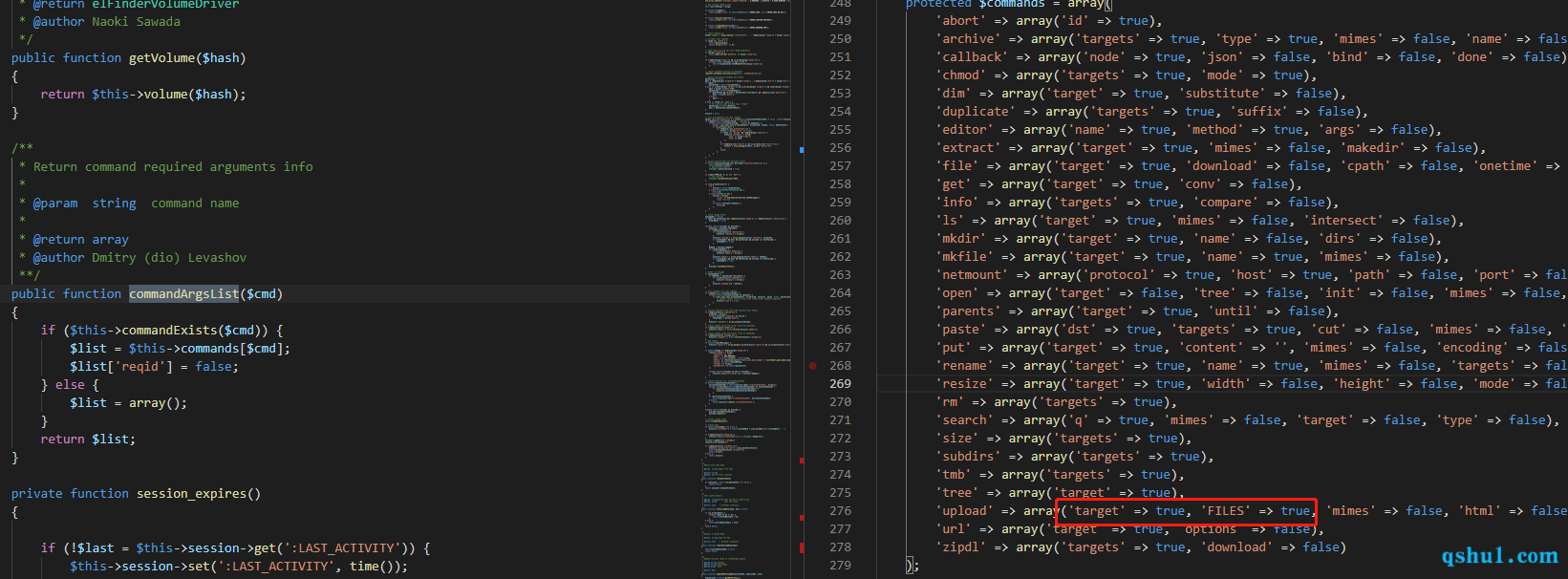Select line number 256 in the gutter
The image size is (1568, 579).
(840, 148)
